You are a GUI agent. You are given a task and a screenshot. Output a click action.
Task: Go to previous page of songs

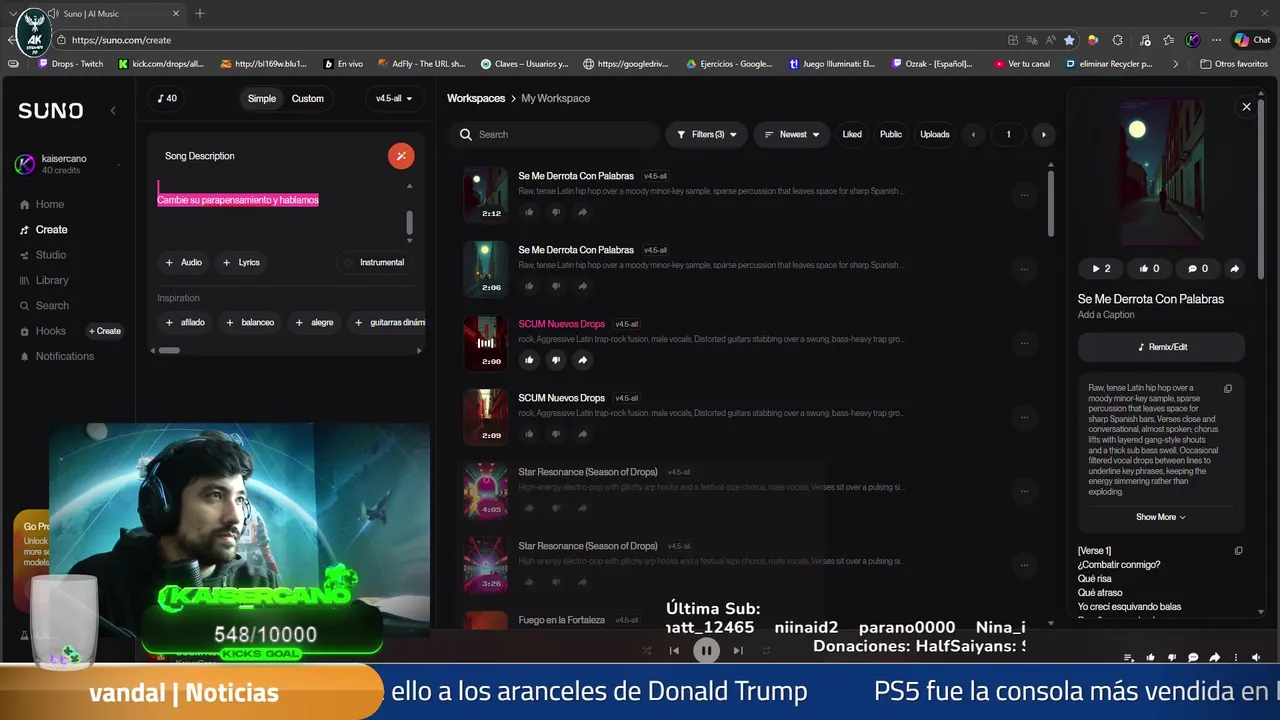(x=974, y=134)
